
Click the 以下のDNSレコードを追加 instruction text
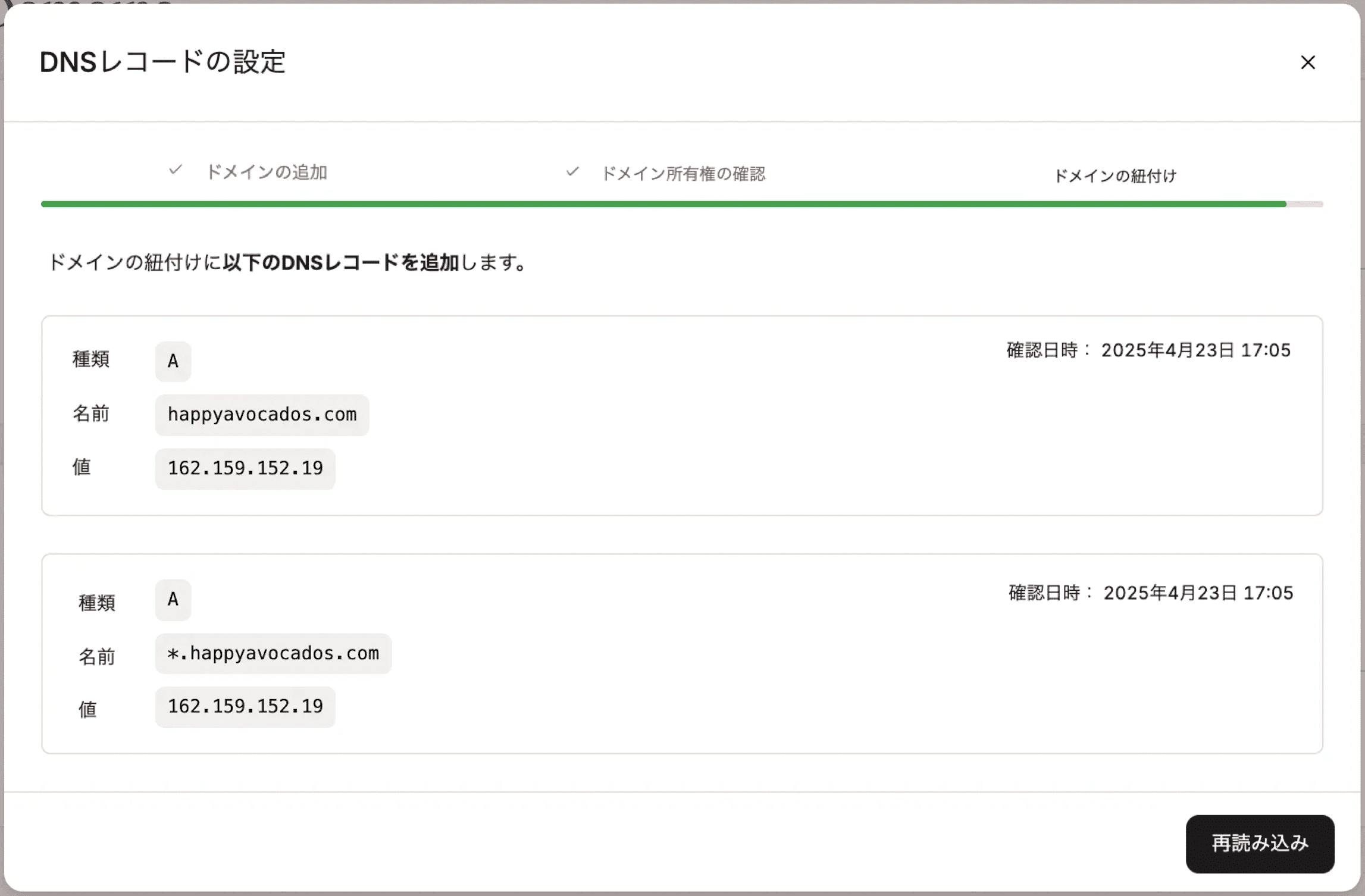(340, 262)
